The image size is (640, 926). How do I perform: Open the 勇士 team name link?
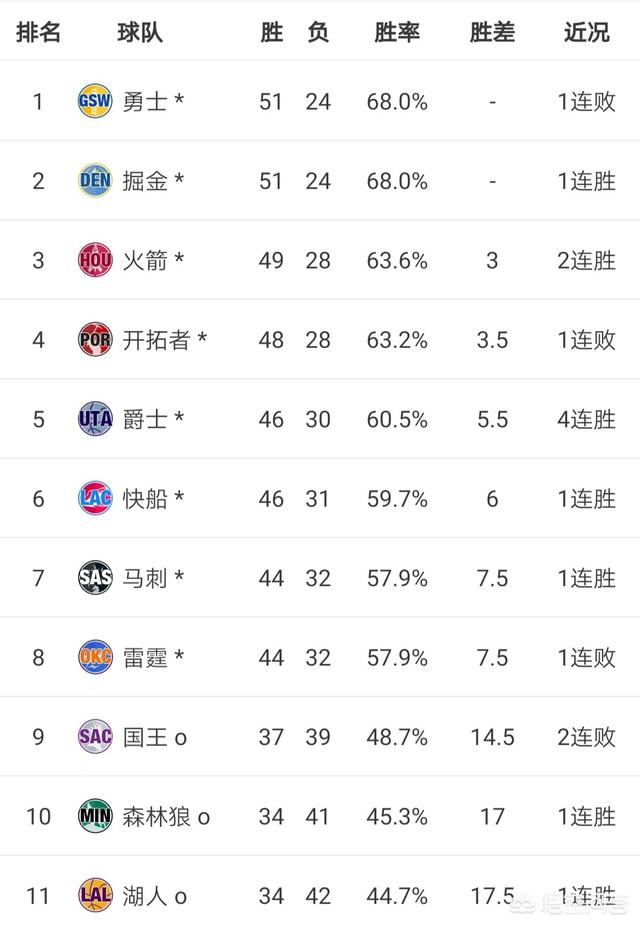click(145, 102)
